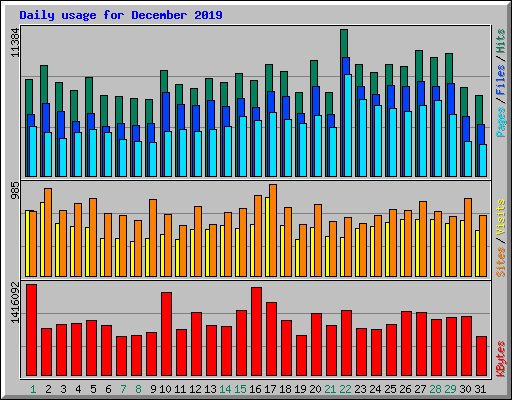Screen dimensions: 512x400
Task: Click the cyan Pages bar for day 9
Action: click(x=153, y=159)
